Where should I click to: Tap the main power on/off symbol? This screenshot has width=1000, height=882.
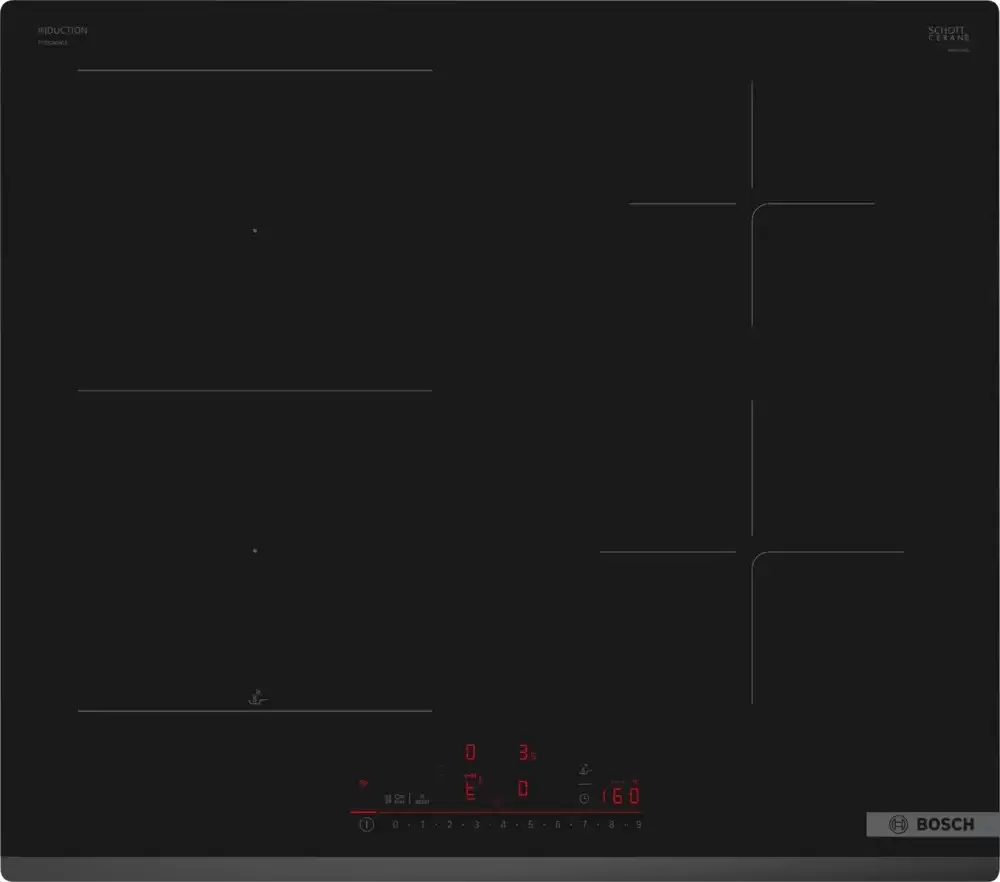(x=367, y=825)
